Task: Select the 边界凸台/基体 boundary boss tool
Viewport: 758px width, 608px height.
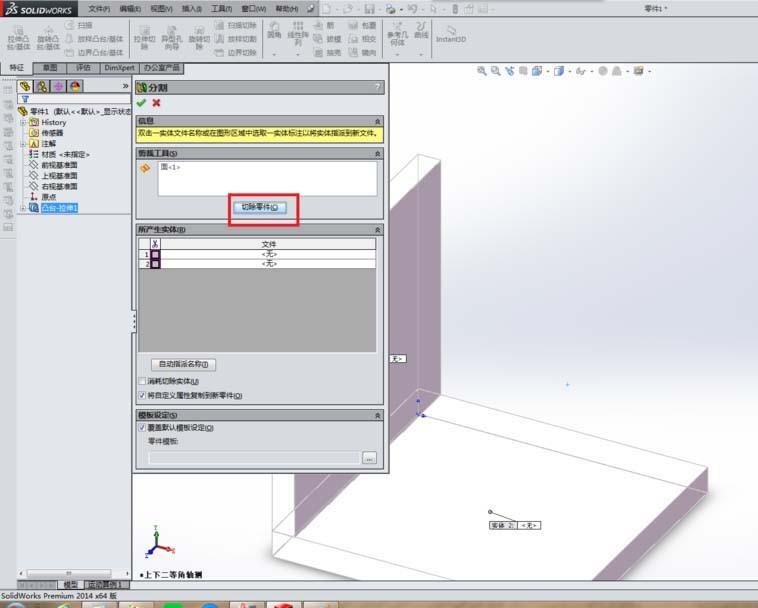Action: 95,52
